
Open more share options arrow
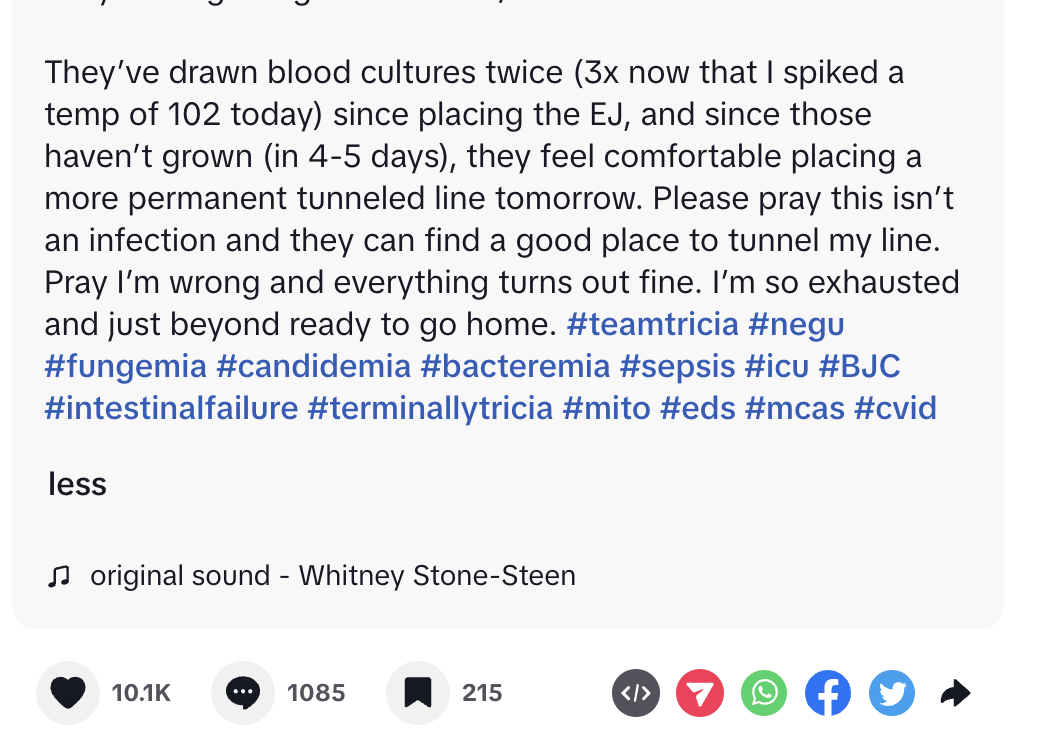955,693
